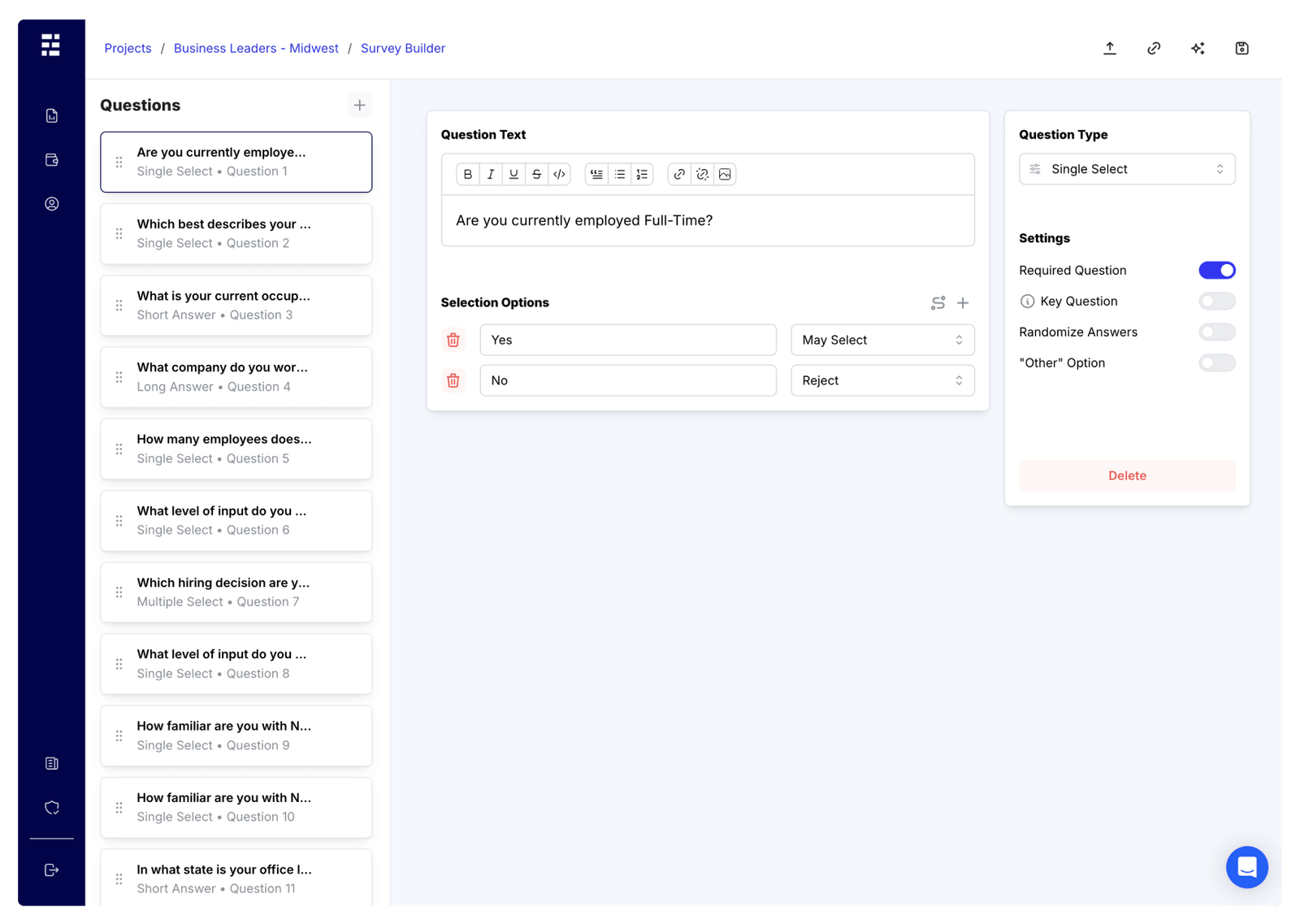Toggle strikethrough formatting
This screenshot has width=1300, height=924.
point(536,174)
